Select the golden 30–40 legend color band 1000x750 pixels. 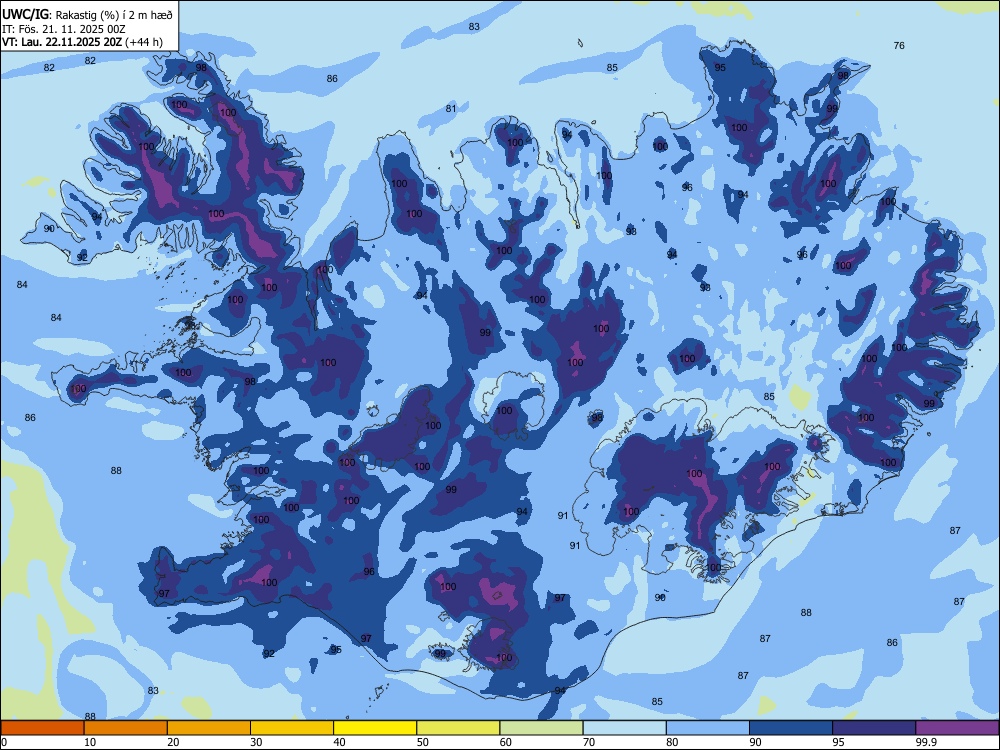(x=292, y=728)
